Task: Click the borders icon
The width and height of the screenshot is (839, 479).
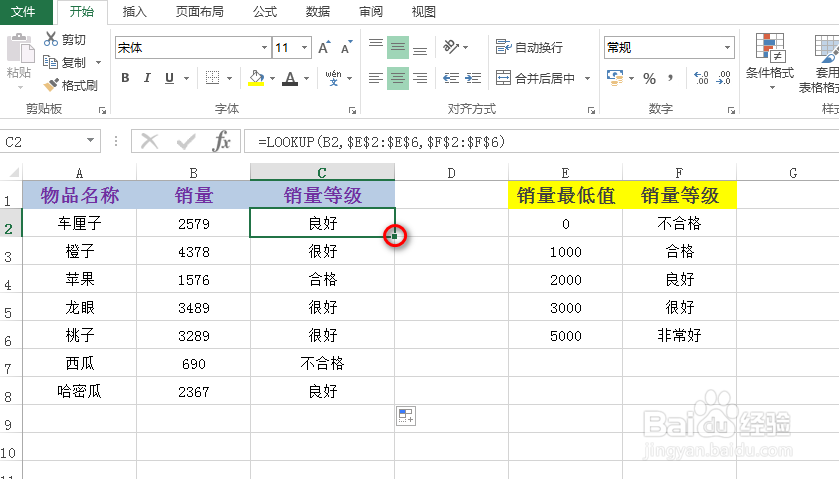Action: [x=212, y=78]
